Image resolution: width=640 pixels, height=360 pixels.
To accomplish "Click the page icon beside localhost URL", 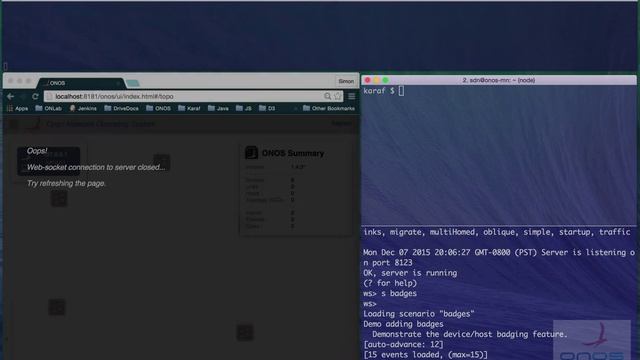I will coord(50,96).
